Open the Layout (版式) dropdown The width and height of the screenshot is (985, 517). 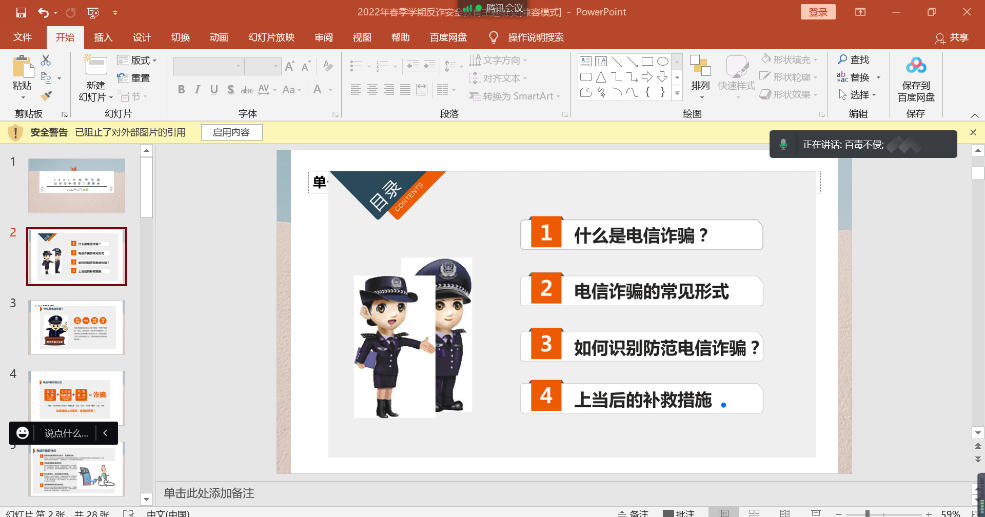tap(138, 61)
